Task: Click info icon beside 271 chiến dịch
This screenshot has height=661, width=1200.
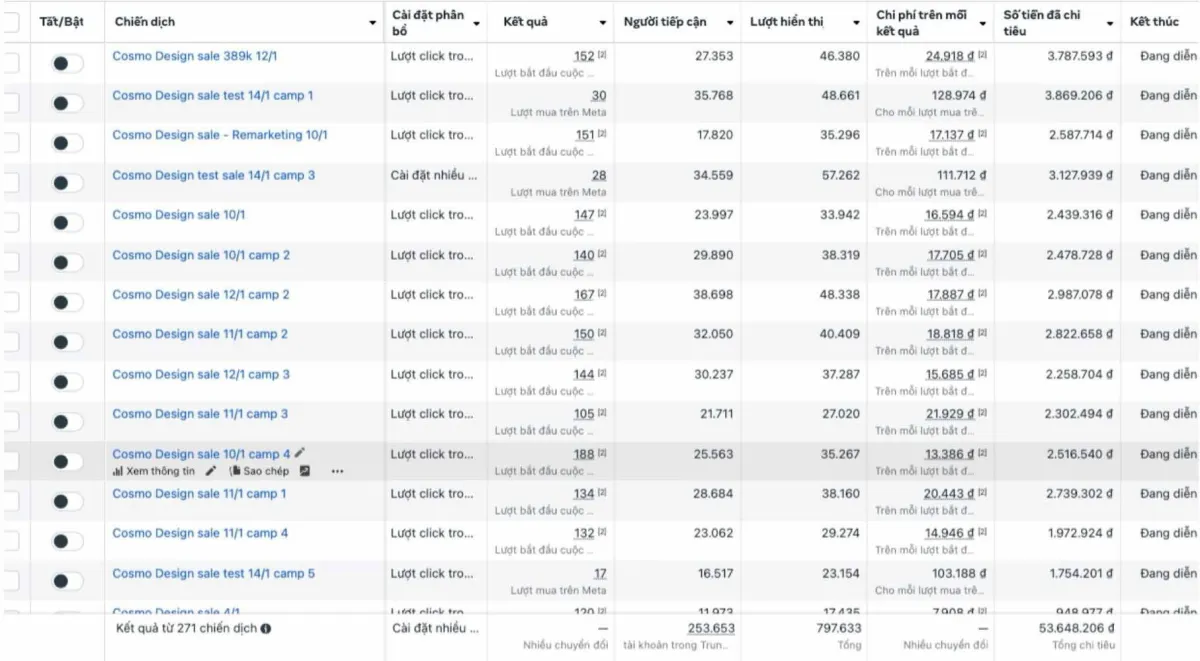Action: pos(266,629)
